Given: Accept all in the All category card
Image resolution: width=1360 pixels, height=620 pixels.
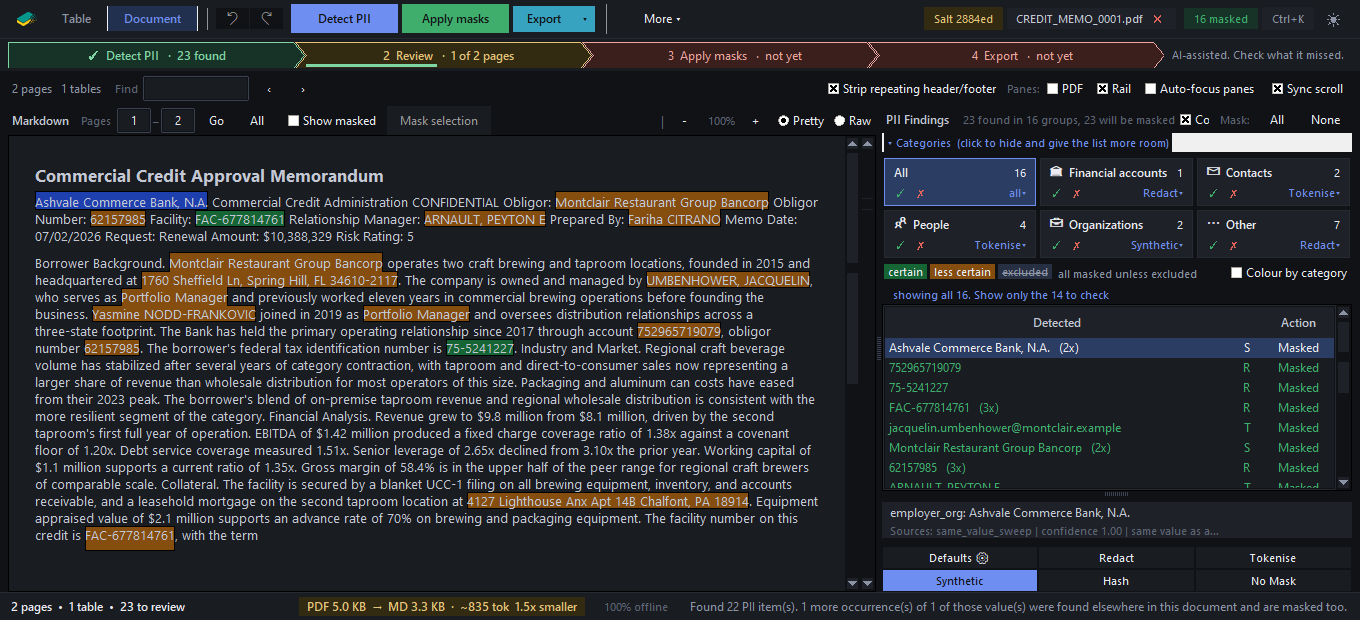Looking at the screenshot, I should click(900, 193).
